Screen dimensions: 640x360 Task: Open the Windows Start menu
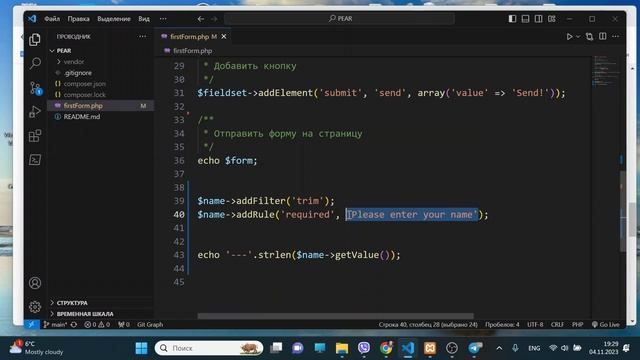(141, 348)
